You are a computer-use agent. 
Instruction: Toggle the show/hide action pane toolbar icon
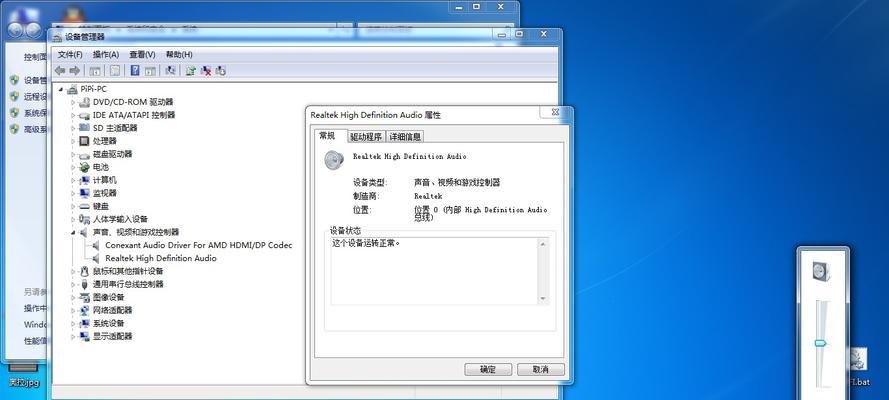pos(150,71)
